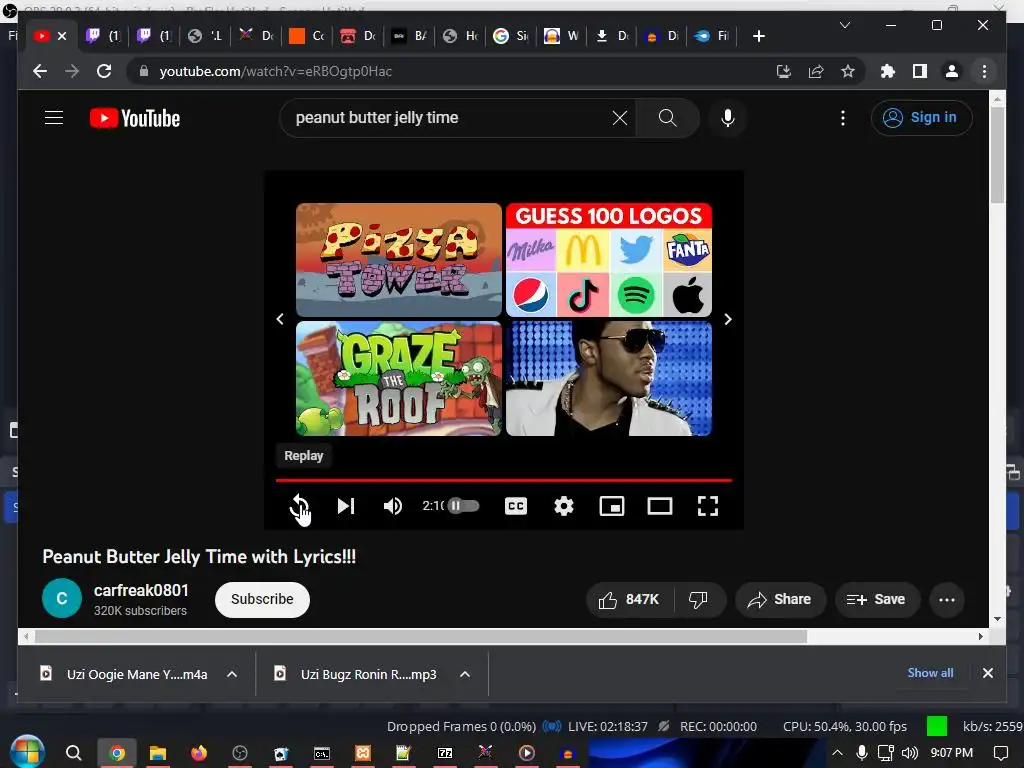Open the Graze the Roof suggested video
The width and height of the screenshot is (1024, 768).
(398, 378)
